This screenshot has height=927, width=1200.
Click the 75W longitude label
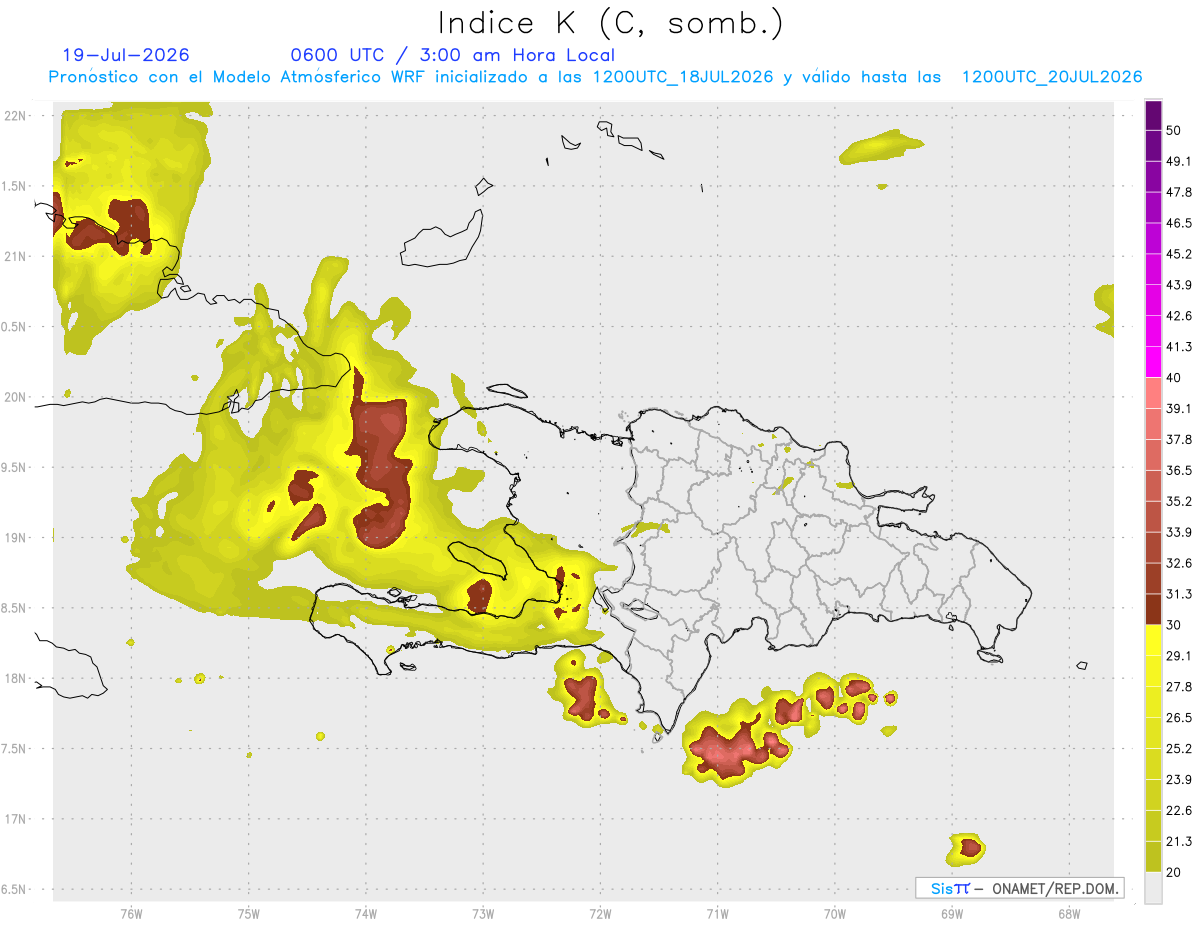click(x=249, y=913)
